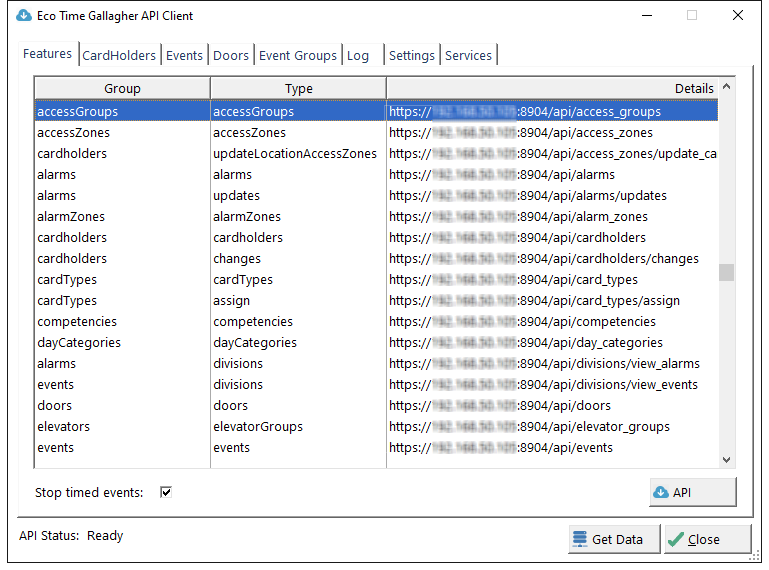The width and height of the screenshot is (769, 570).
Task: Click the scroll up arrow of the list
Action: [x=727, y=86]
